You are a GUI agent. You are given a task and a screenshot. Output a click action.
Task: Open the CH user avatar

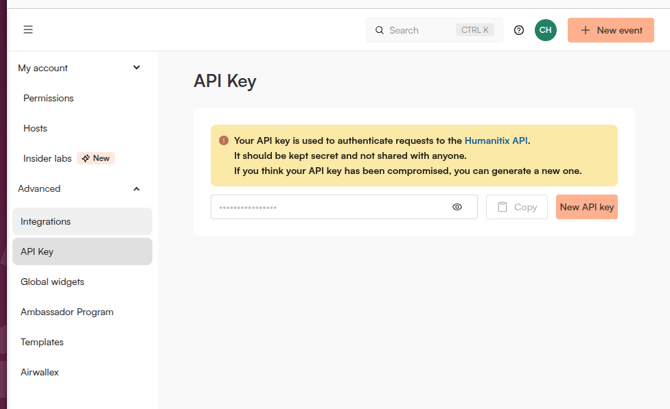point(545,30)
